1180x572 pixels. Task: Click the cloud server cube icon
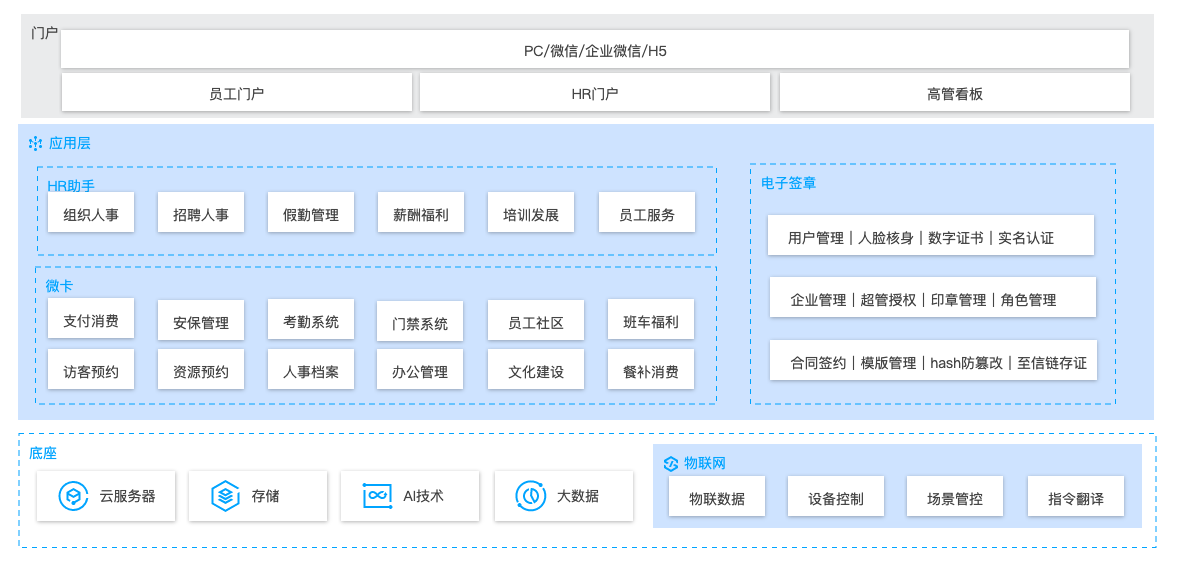73,496
